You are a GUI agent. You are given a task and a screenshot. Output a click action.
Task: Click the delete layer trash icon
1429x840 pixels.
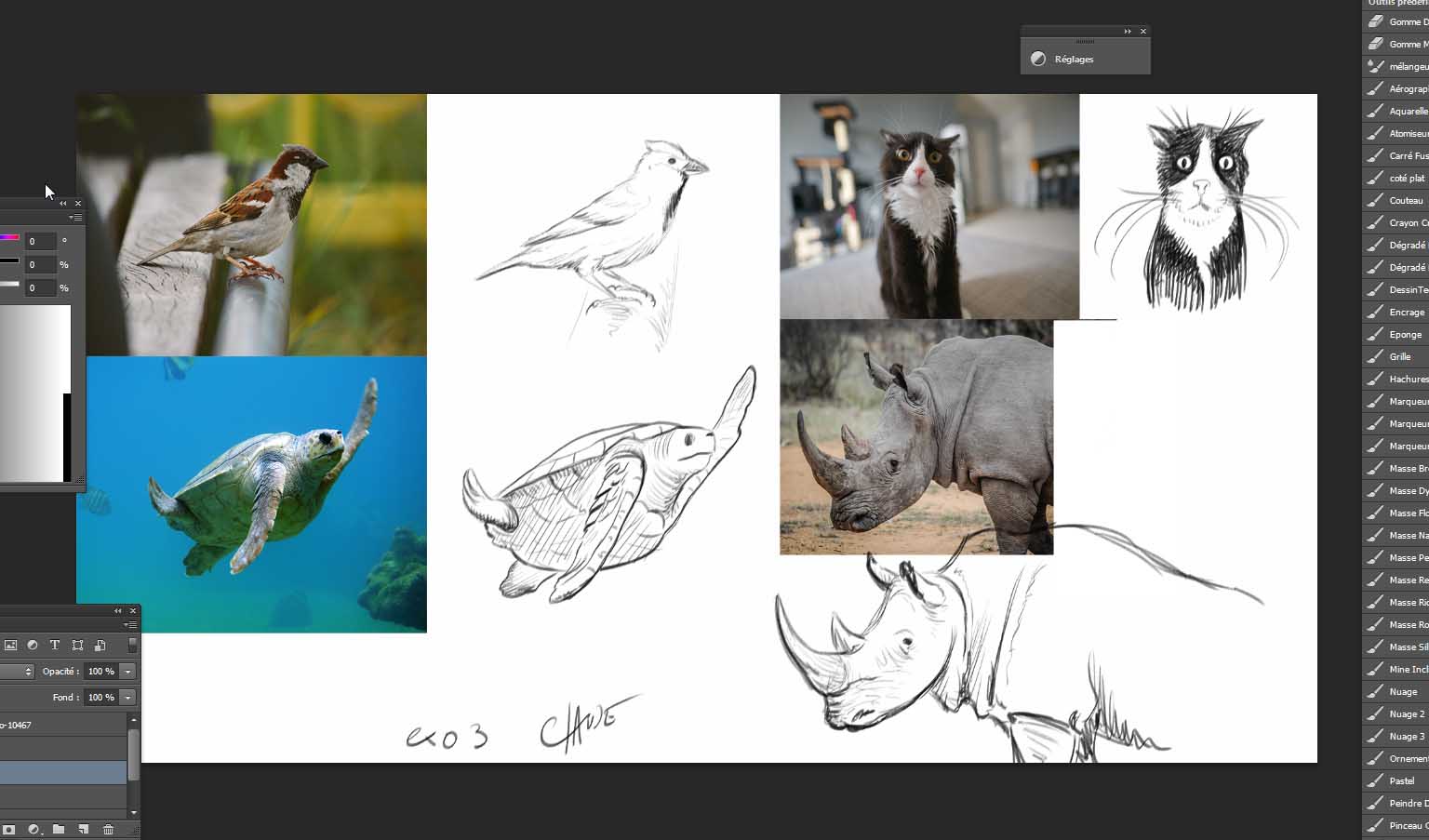click(108, 829)
